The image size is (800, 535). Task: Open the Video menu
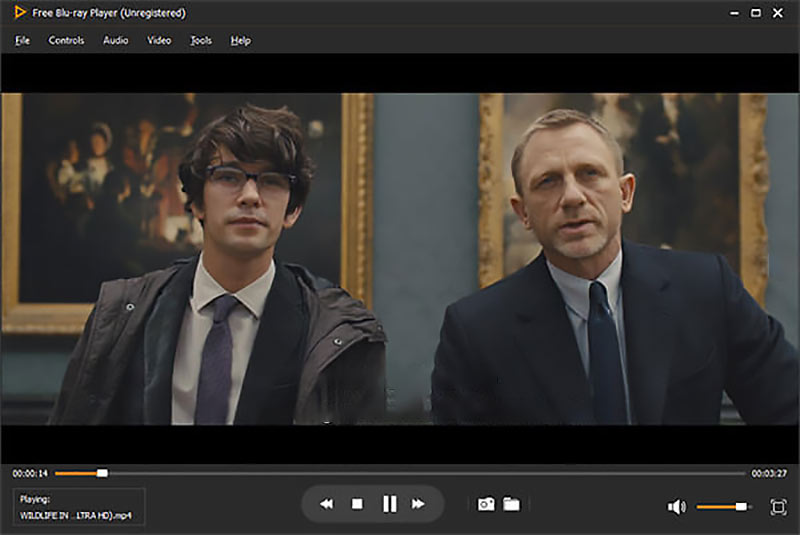point(159,41)
